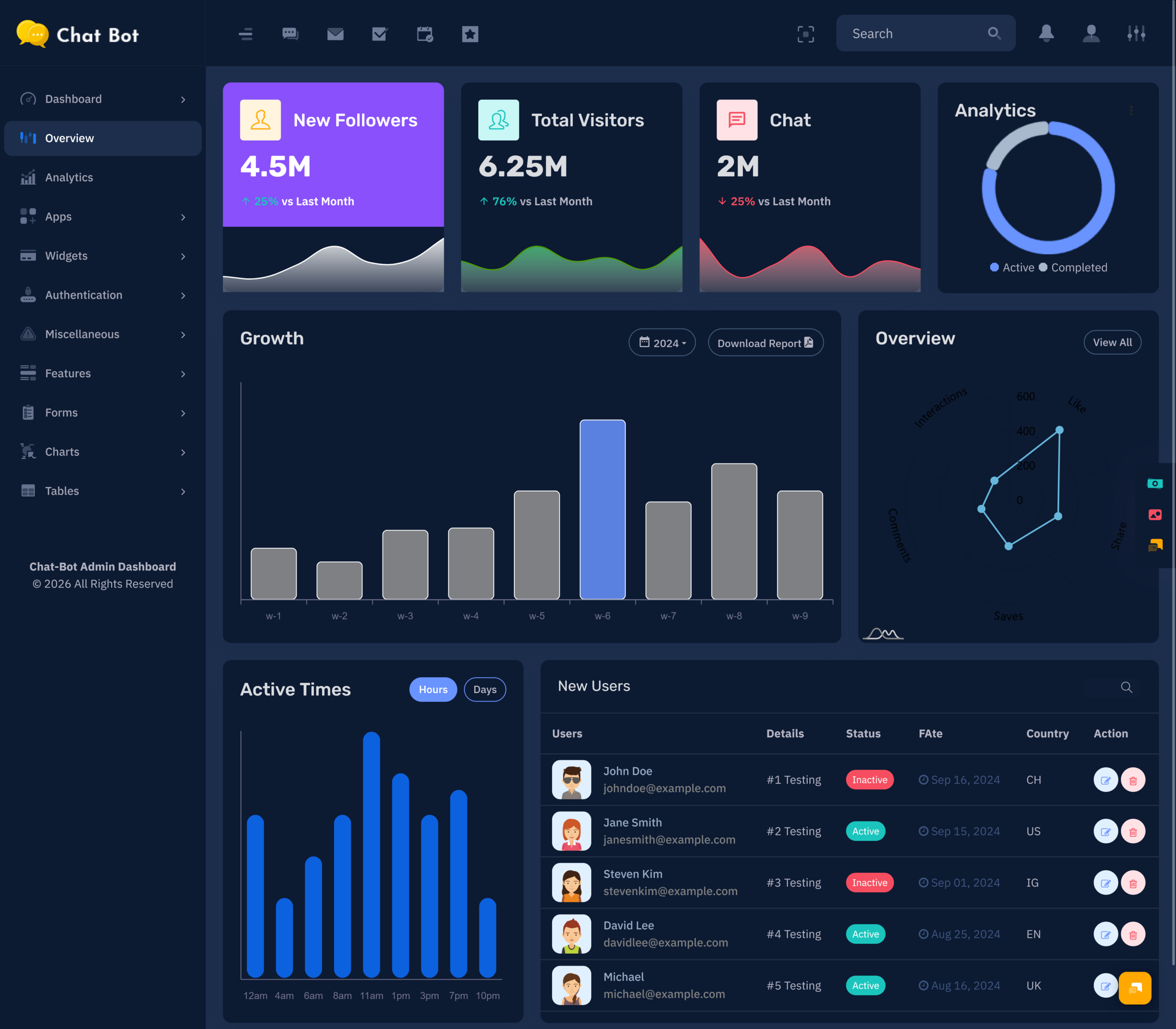
Task: Expand Miscellaneous sidebar menu
Action: coord(103,334)
